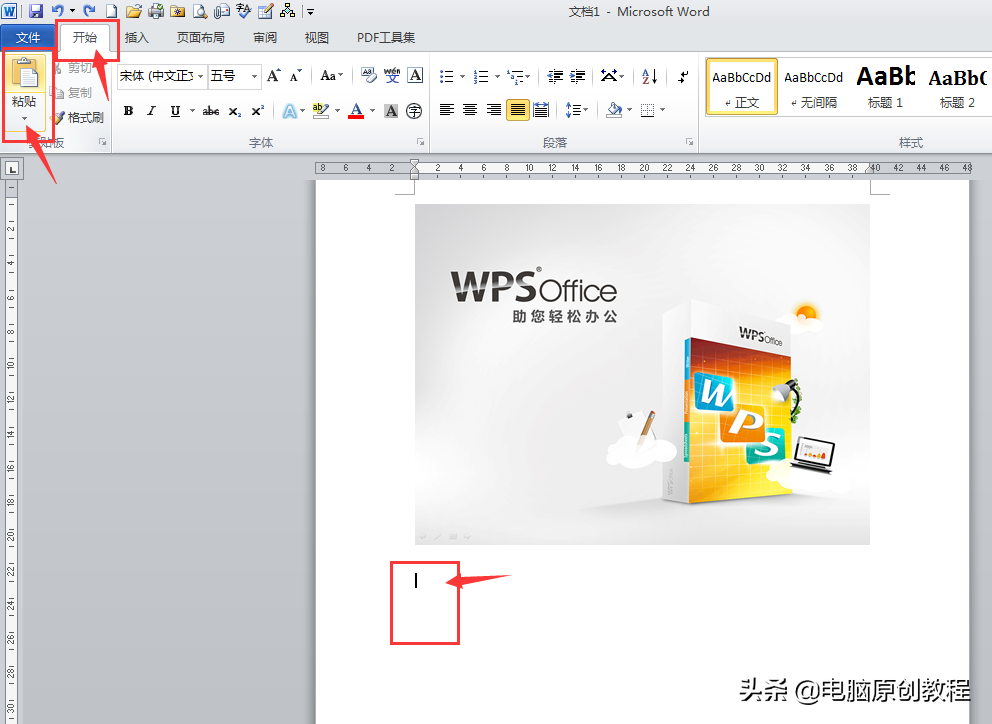Toggle center alignment
The width and height of the screenshot is (992, 724).
470,110
